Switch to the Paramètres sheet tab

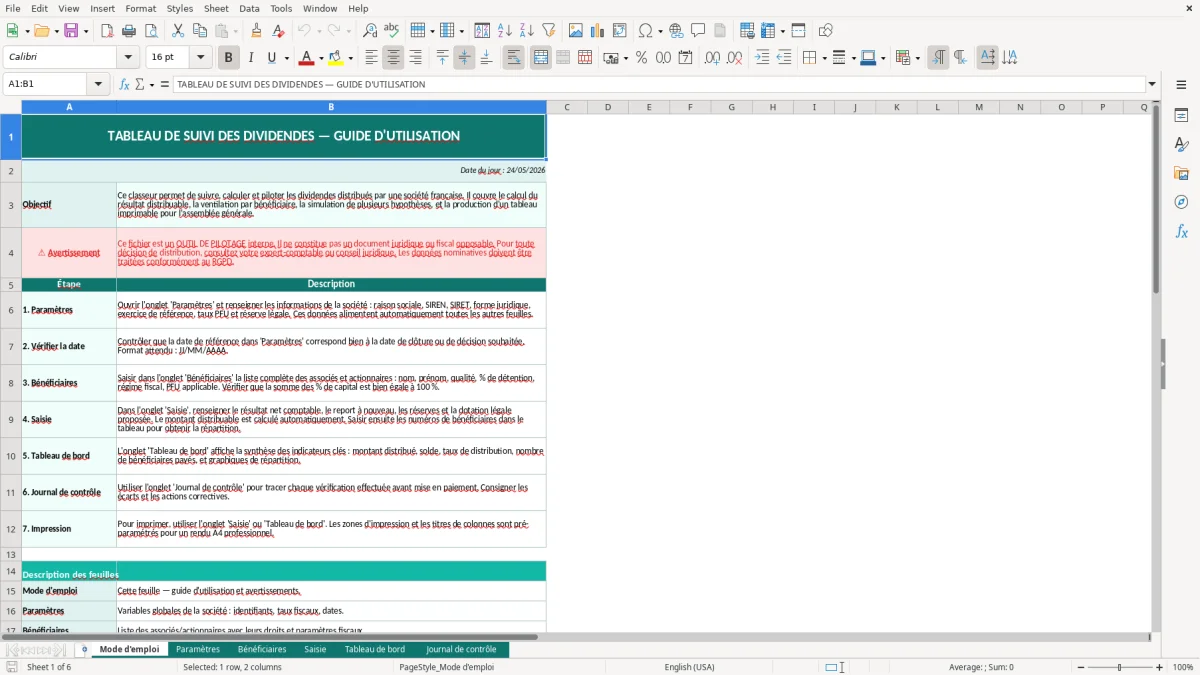[198, 649]
